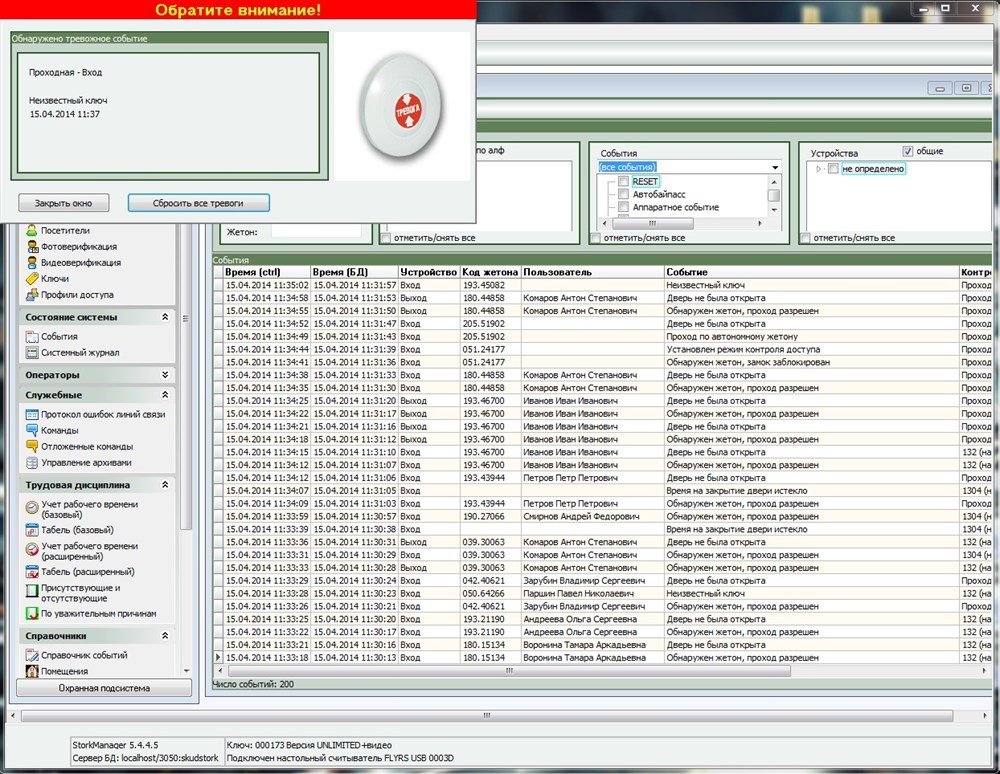Open Учет рабочего времени (расширенный) icon
Screen dimensions: 1000x774
(31, 550)
